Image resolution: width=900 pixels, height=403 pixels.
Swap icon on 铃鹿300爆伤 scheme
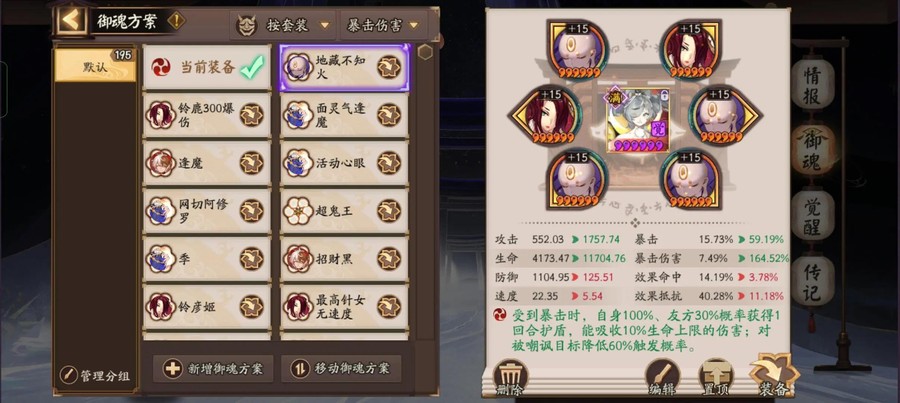[251, 115]
